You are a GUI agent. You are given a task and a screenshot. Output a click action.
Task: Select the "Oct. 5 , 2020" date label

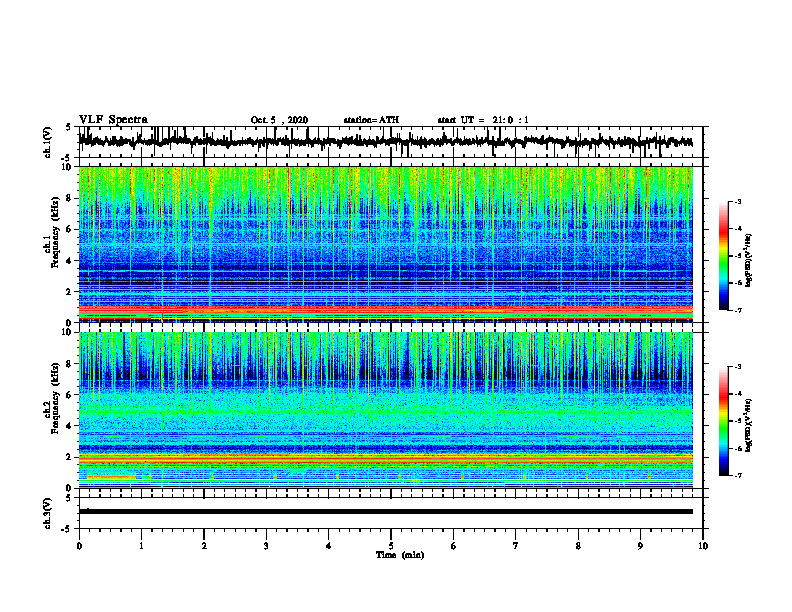(279, 120)
